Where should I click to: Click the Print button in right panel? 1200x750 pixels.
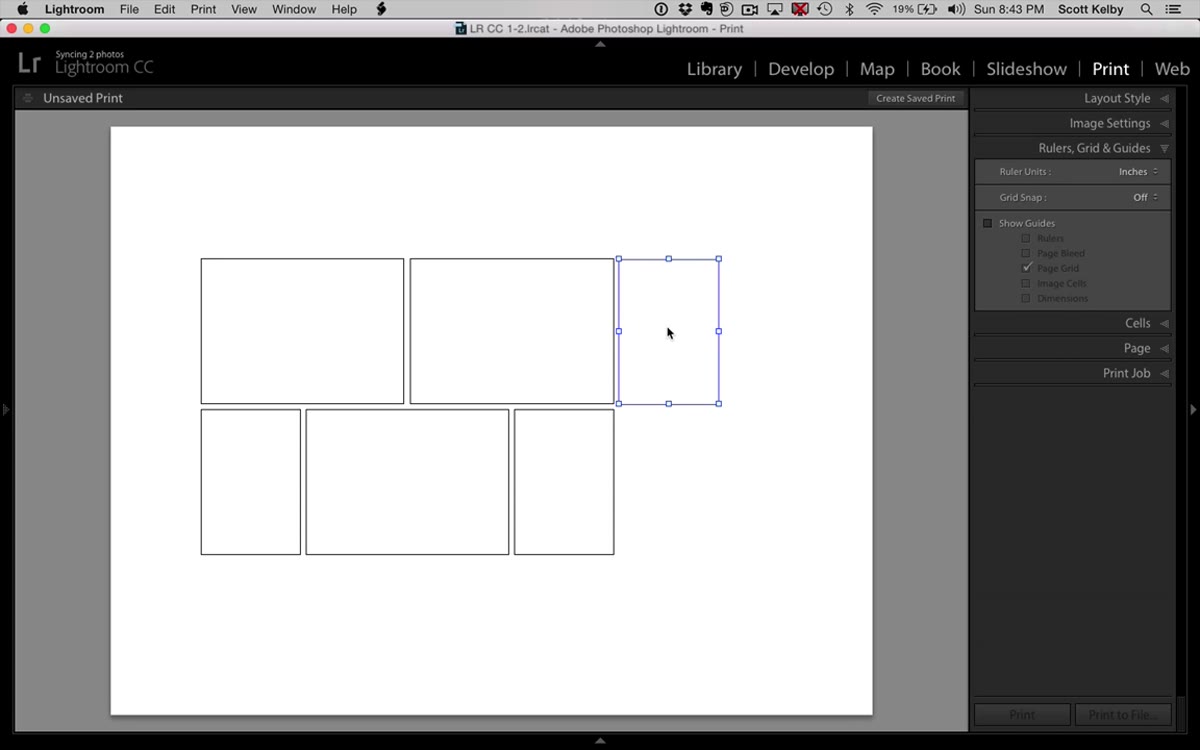pyautogui.click(x=1022, y=715)
